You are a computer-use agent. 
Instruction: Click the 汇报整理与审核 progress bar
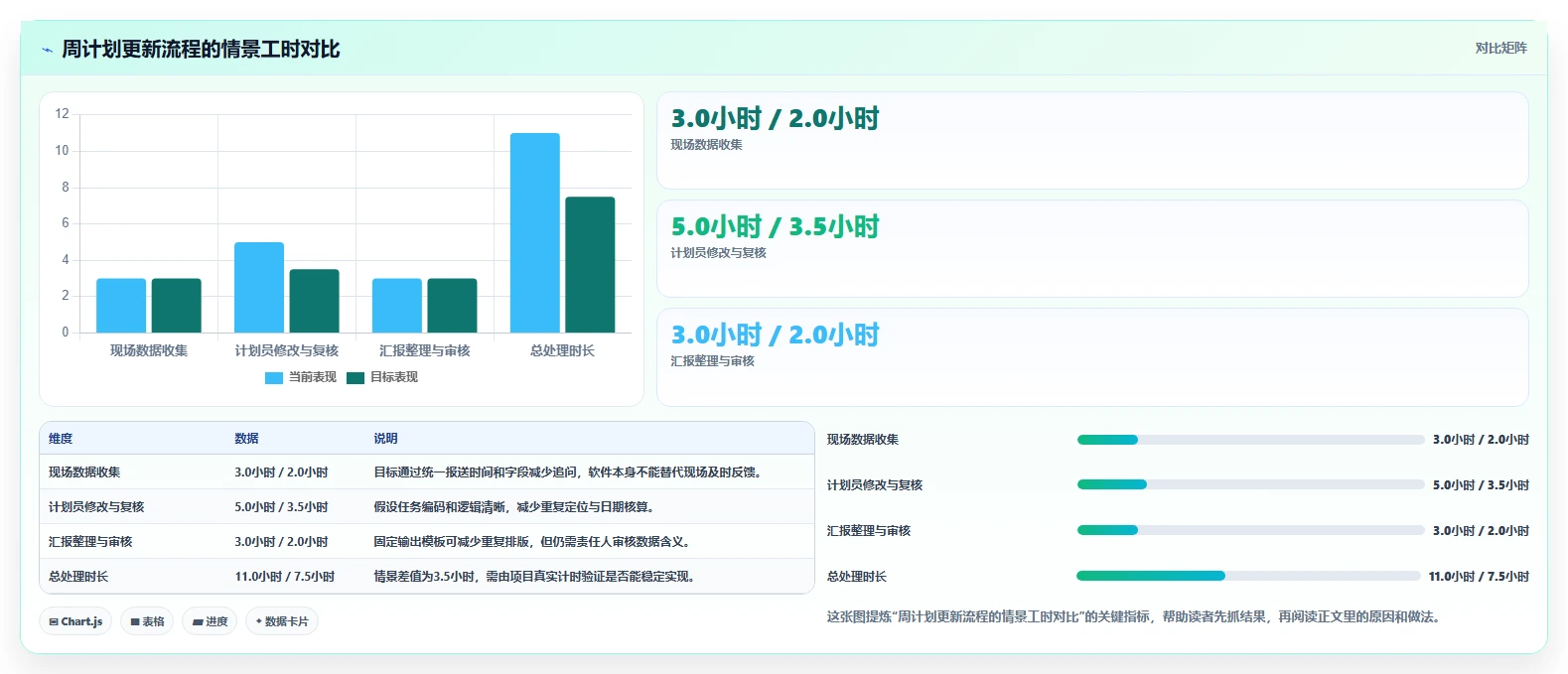point(1251,531)
